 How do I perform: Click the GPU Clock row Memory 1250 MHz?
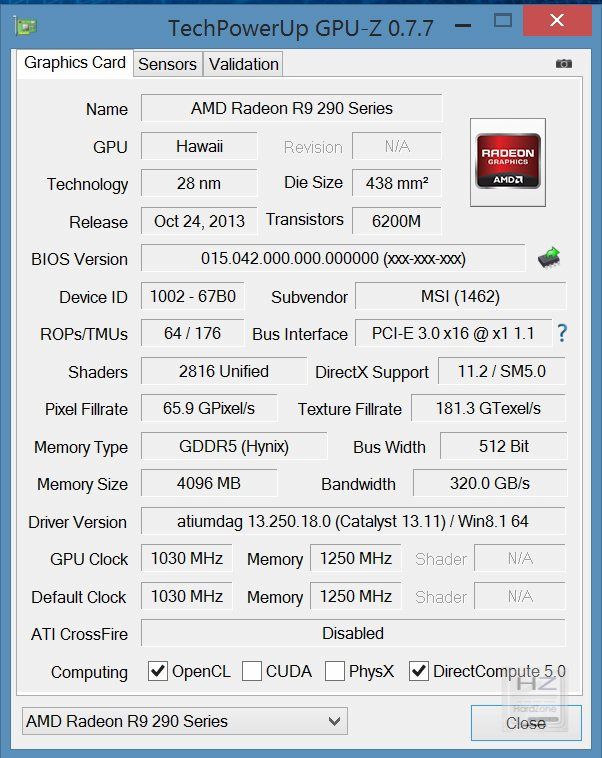(355, 558)
